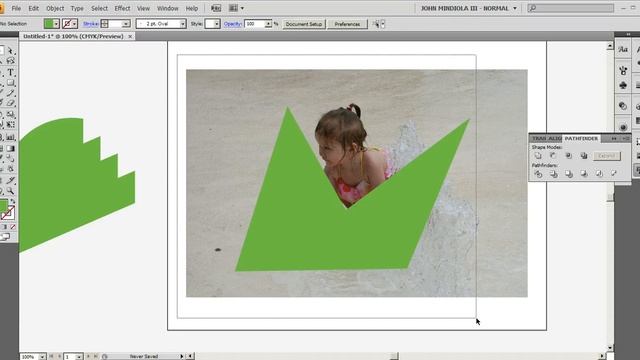Select the Column Graph tool
Screen dimensions: 640x360
(11, 138)
